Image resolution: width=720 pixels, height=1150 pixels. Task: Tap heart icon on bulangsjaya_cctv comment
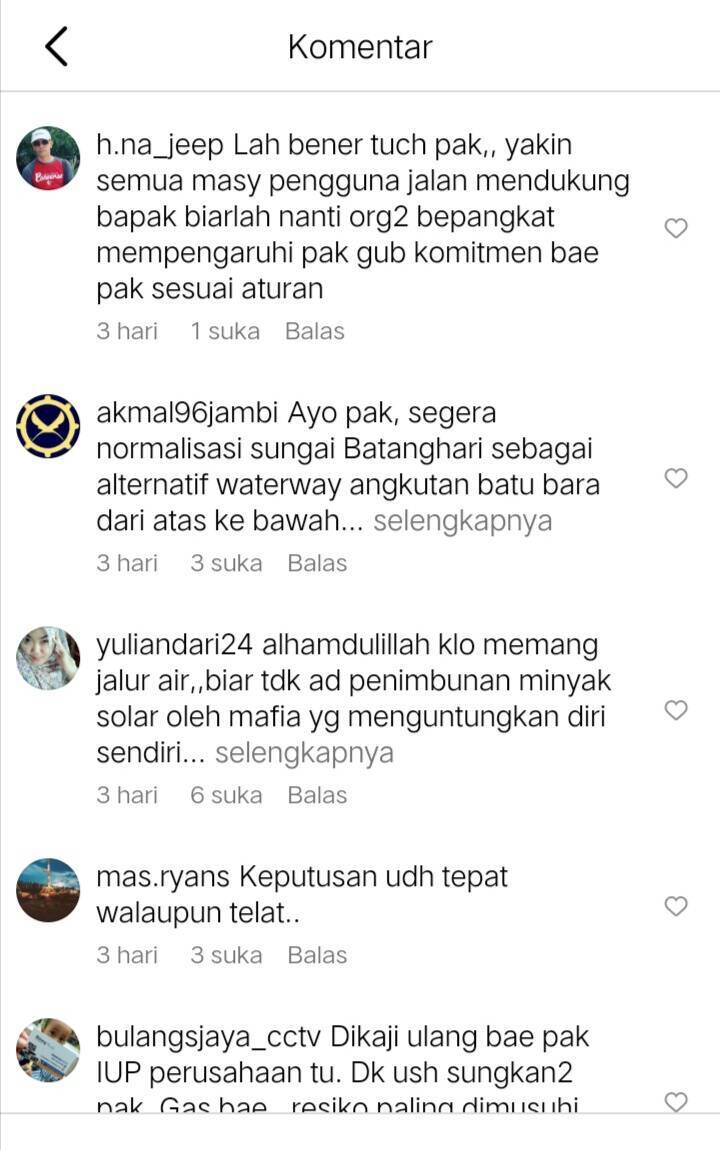click(676, 1102)
